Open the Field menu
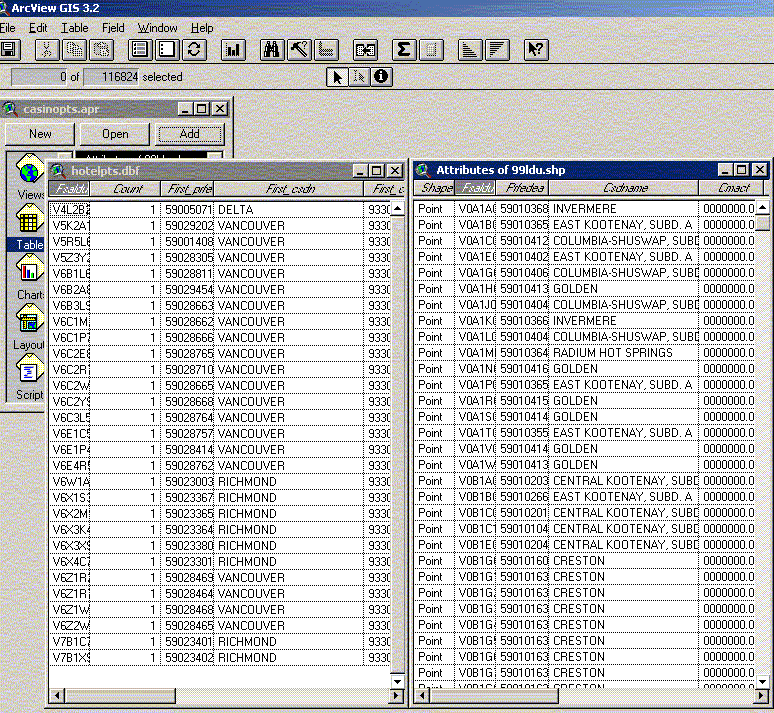 click(113, 28)
